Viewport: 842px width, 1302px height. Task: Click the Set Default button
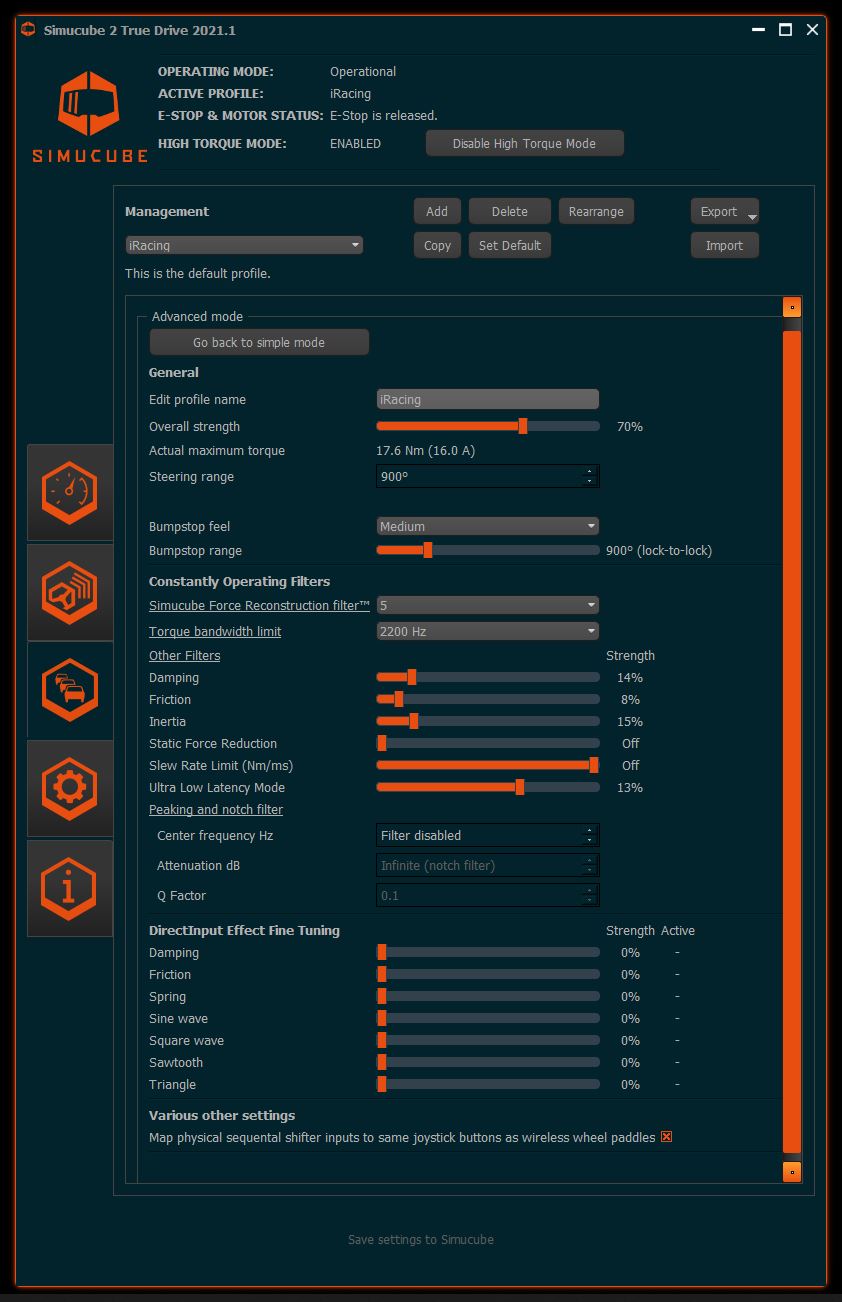pyautogui.click(x=509, y=245)
